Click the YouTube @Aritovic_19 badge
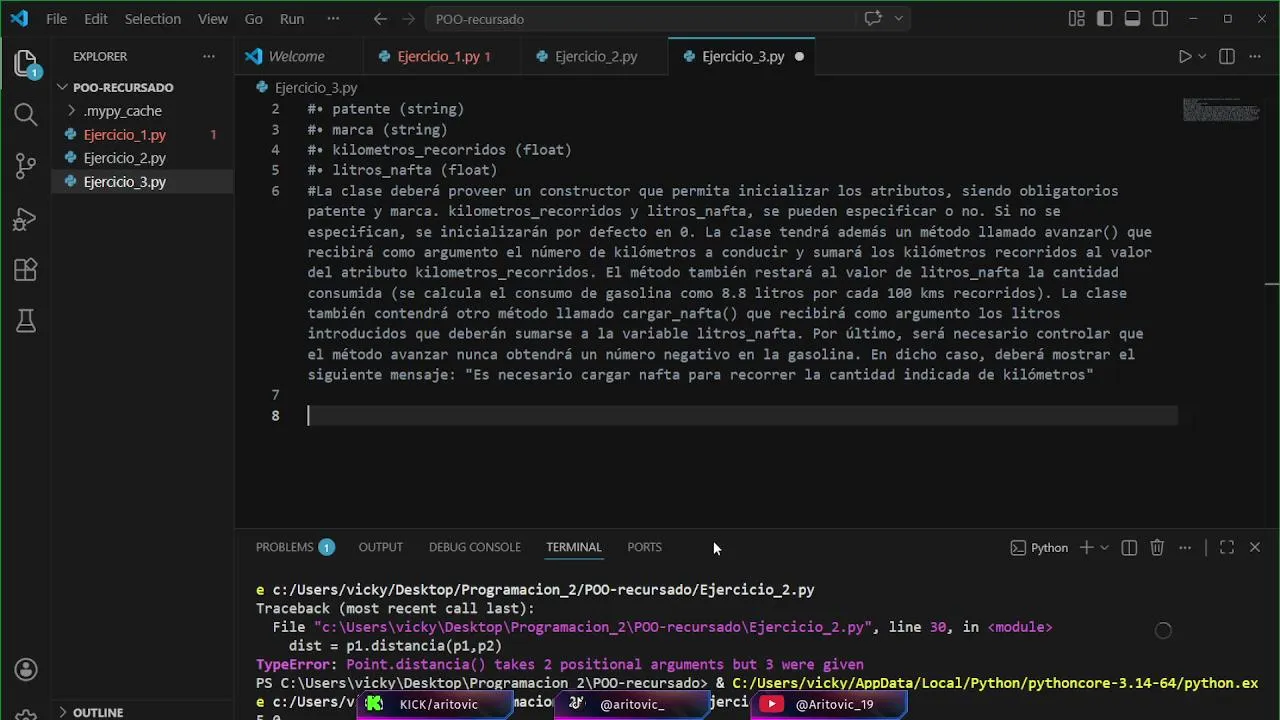1280x720 pixels. 829,704
